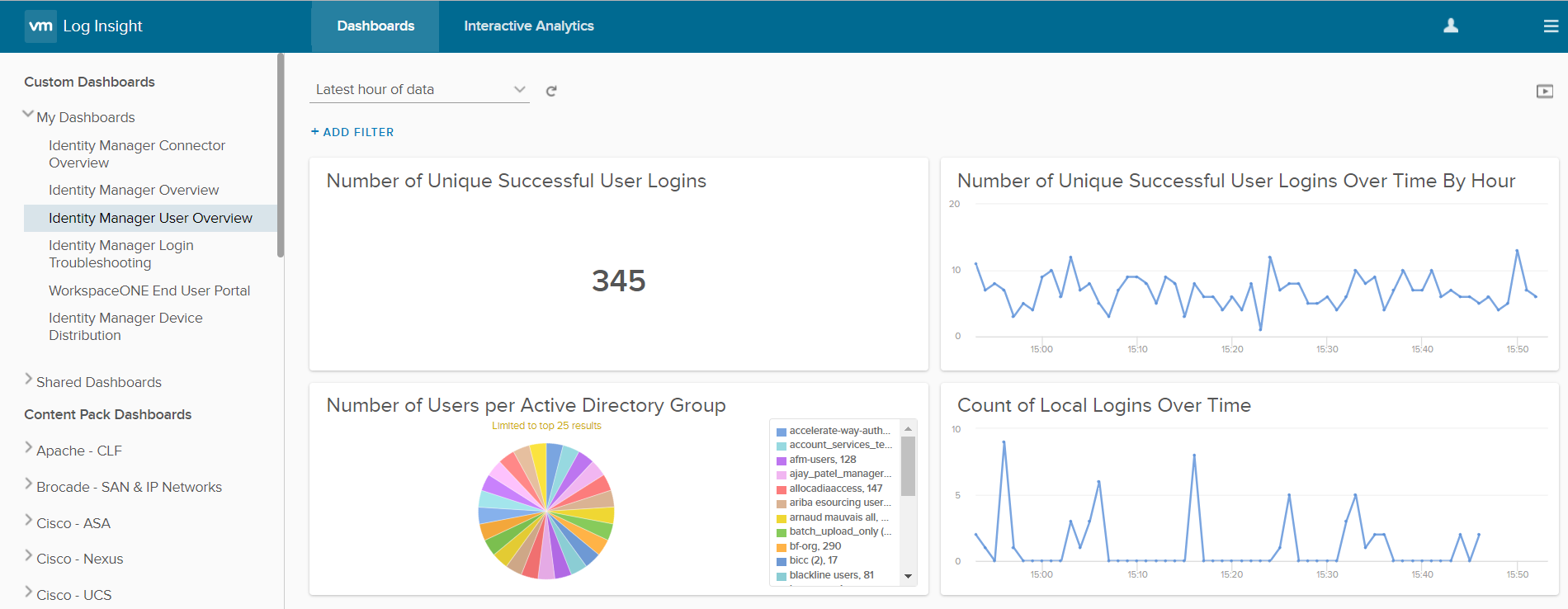Expand Cisco - ASA content pack
Viewport: 1568px width, 609px height.
[29, 521]
